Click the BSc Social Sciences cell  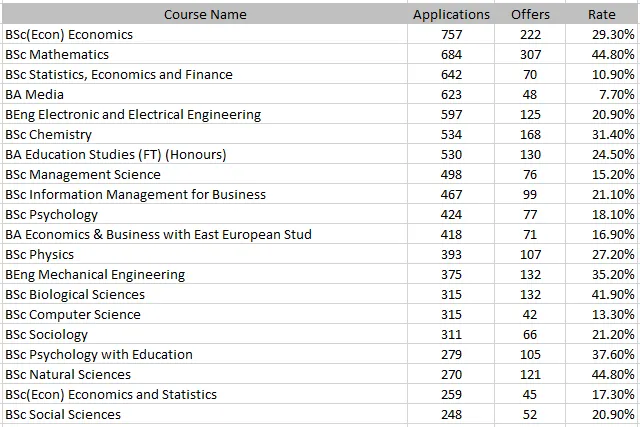pyautogui.click(x=63, y=414)
